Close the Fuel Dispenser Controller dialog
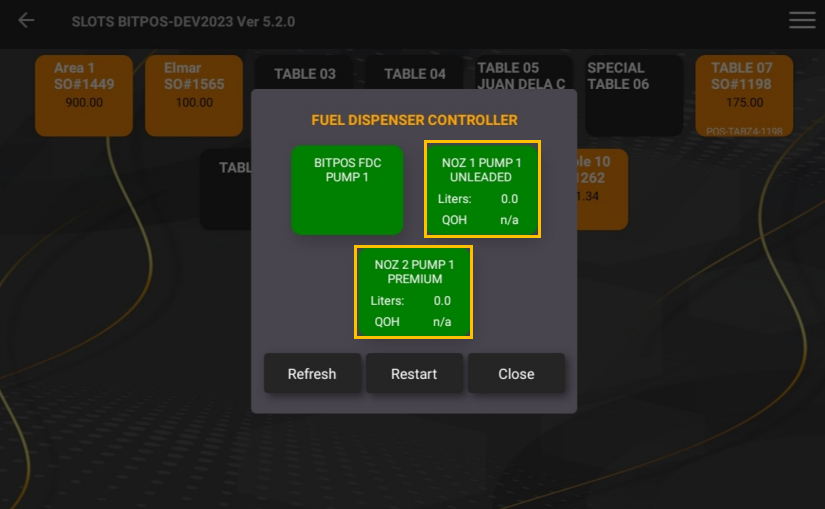 coord(516,374)
